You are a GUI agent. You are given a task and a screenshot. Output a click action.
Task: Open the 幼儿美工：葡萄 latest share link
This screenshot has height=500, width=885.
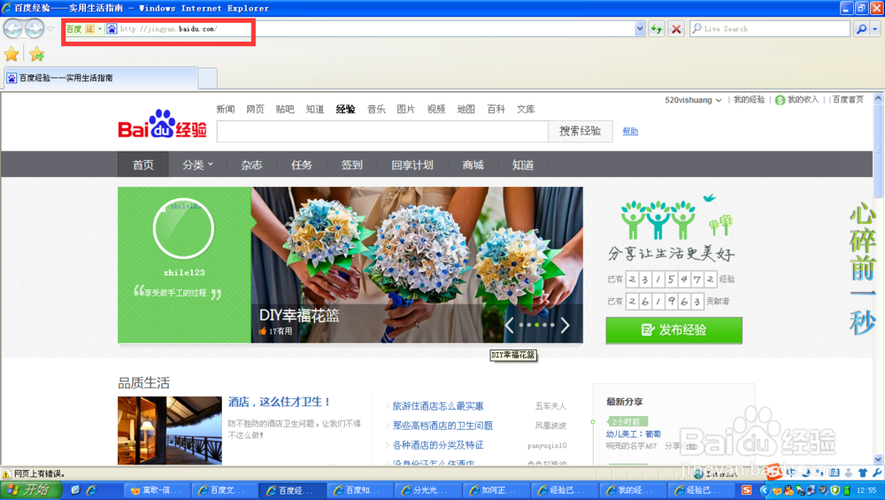(x=633, y=434)
